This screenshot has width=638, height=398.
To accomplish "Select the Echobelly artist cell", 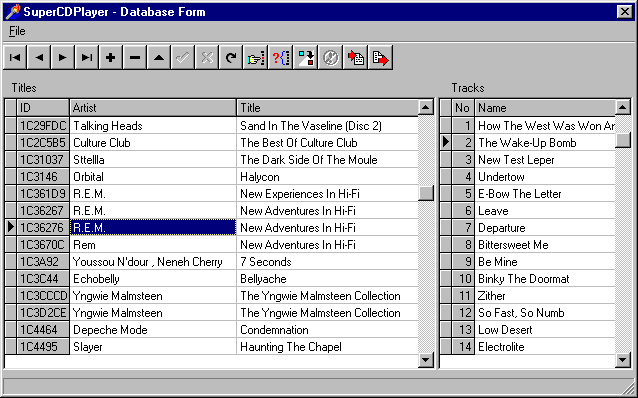I will click(x=153, y=279).
